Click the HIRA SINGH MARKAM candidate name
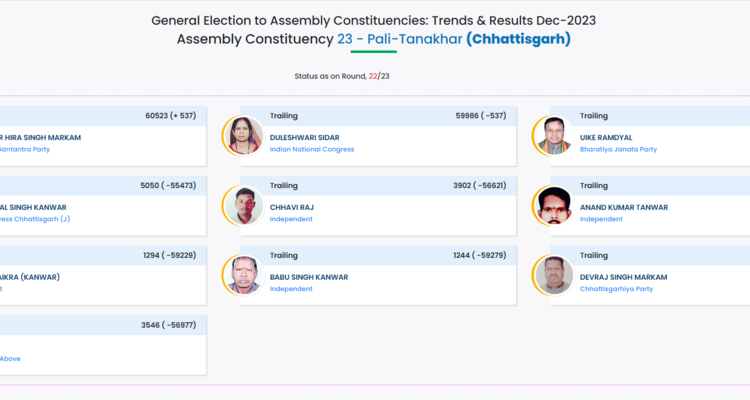This screenshot has height=400, width=750. point(40,137)
